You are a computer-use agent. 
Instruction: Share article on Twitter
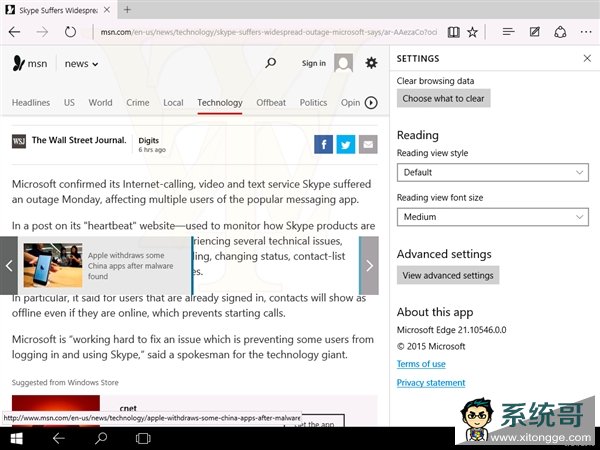pyautogui.click(x=346, y=144)
